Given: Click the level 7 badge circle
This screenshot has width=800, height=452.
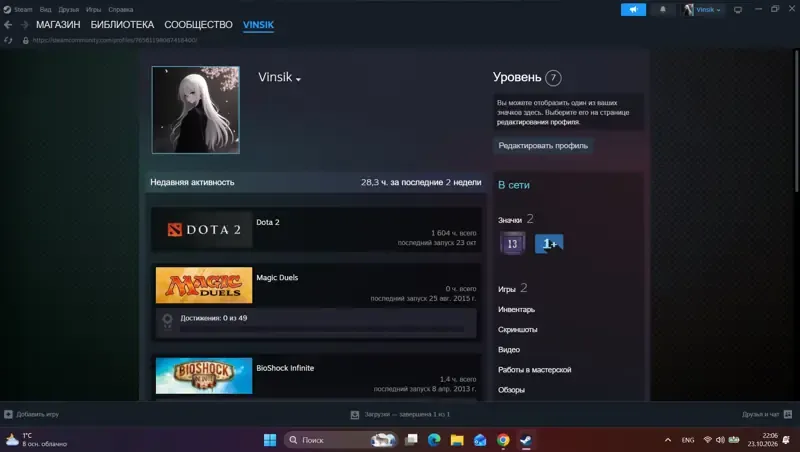Looking at the screenshot, I should (x=553, y=78).
